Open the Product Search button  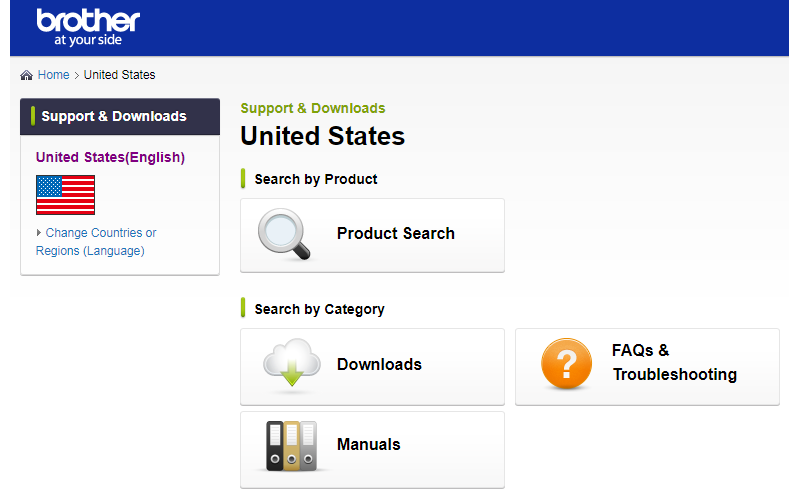(372, 235)
